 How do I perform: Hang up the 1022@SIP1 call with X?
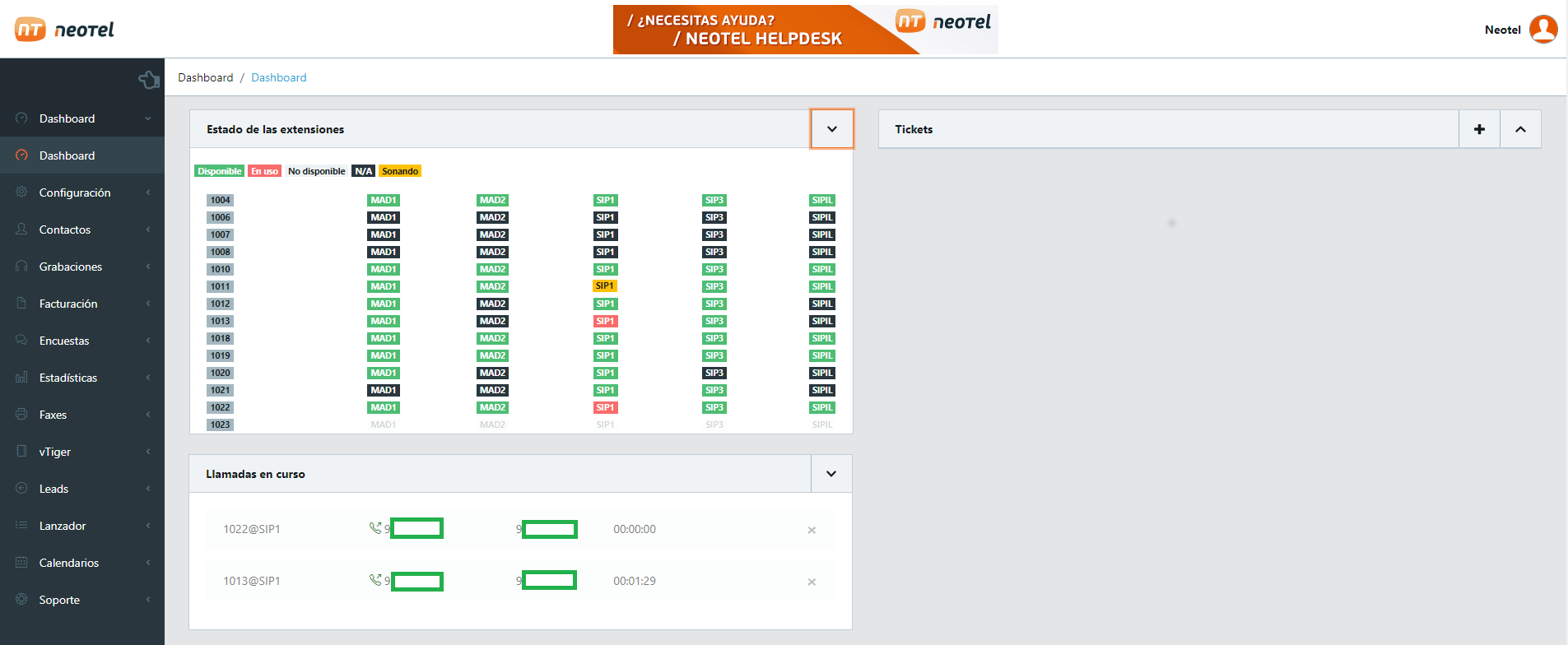point(812,530)
